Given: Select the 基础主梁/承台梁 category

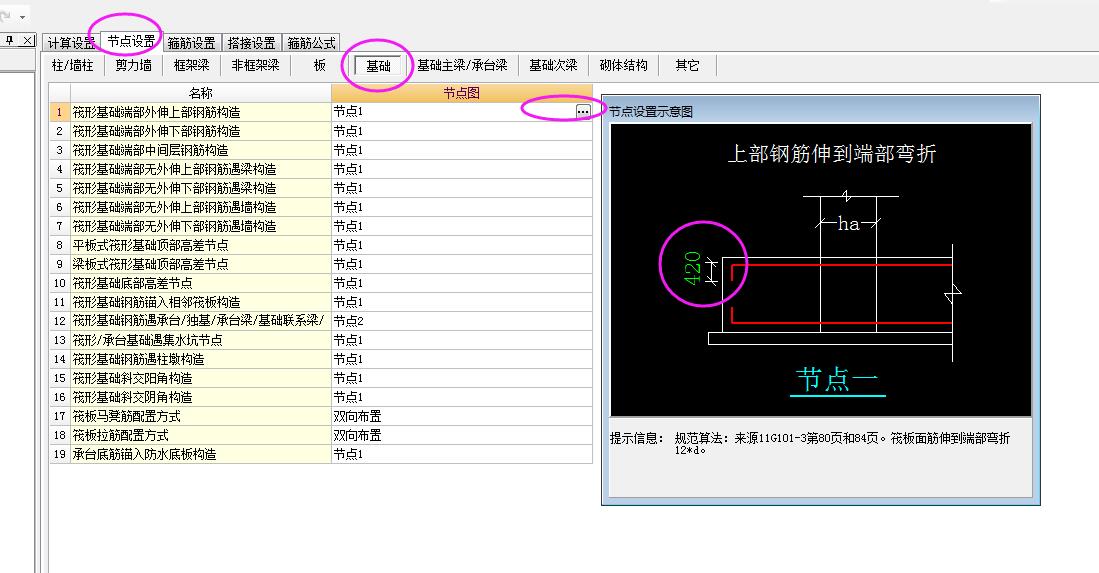Looking at the screenshot, I should coord(463,65).
